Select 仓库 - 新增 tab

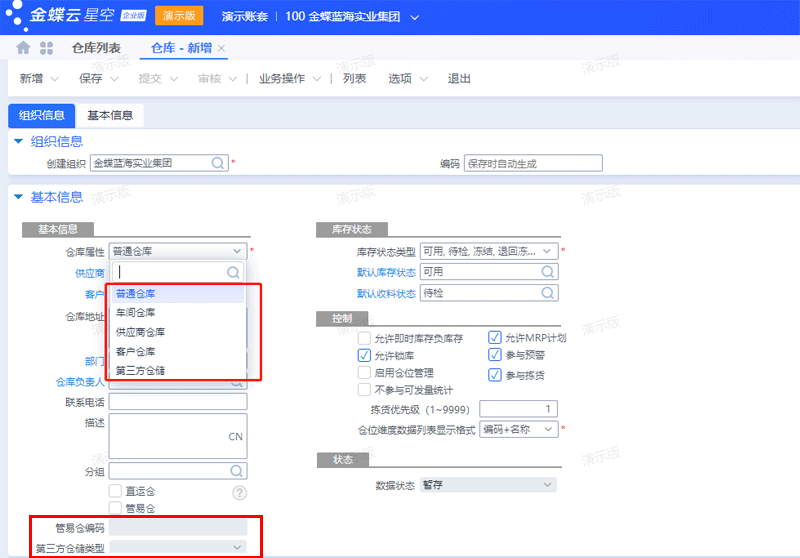point(181,48)
